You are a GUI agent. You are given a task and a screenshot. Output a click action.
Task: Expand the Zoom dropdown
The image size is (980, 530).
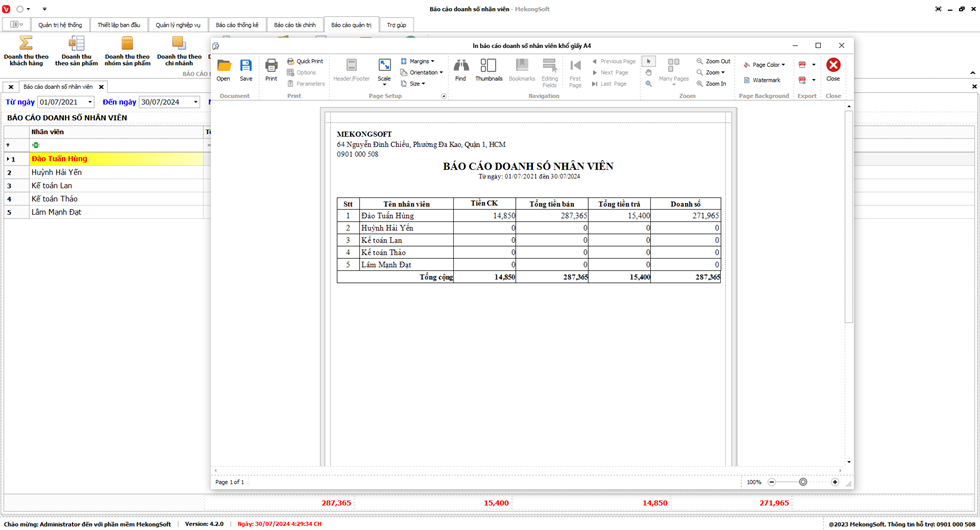click(711, 72)
